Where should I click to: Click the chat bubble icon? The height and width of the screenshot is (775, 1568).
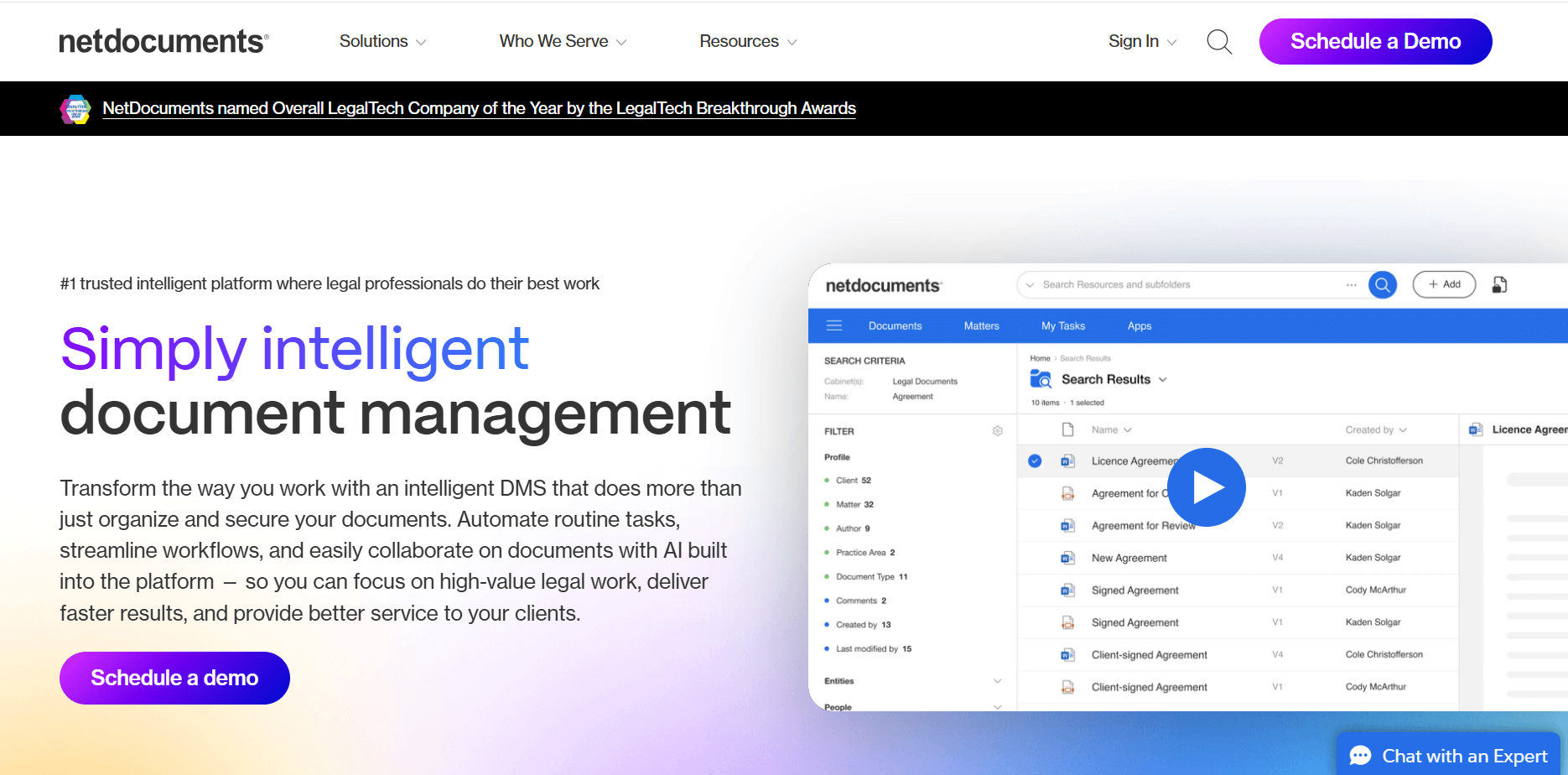click(1360, 756)
